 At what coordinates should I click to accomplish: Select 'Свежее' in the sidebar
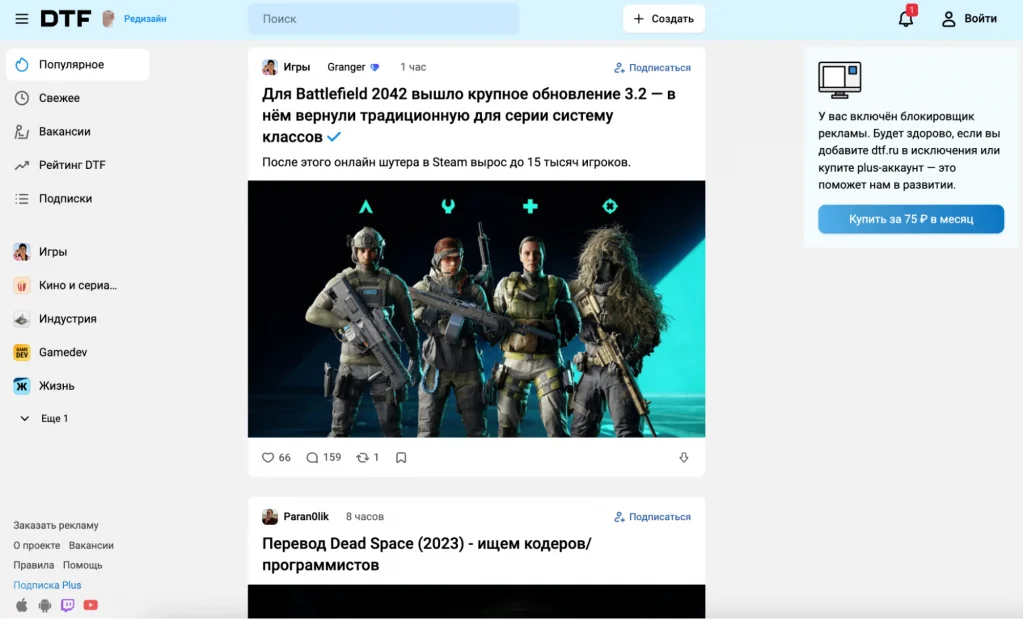(59, 98)
